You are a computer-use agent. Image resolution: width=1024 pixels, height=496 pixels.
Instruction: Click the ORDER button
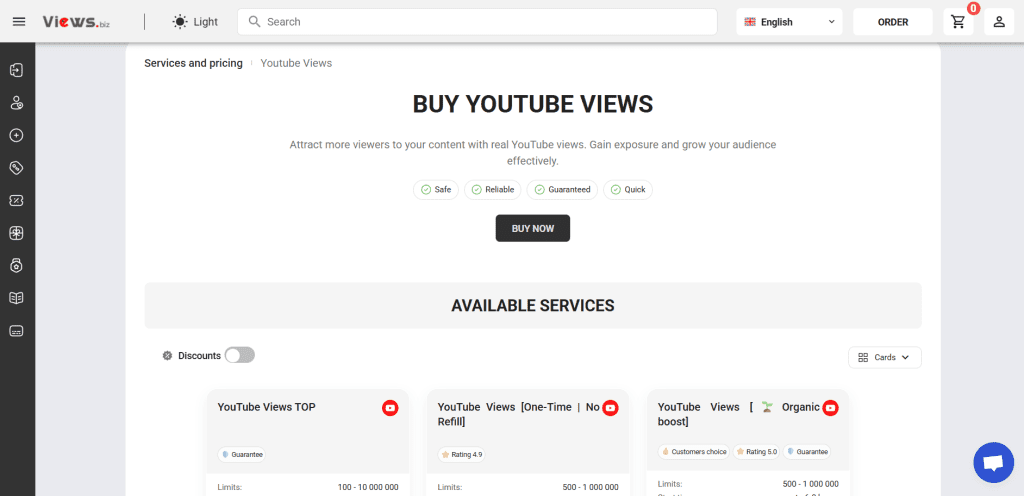tap(893, 22)
